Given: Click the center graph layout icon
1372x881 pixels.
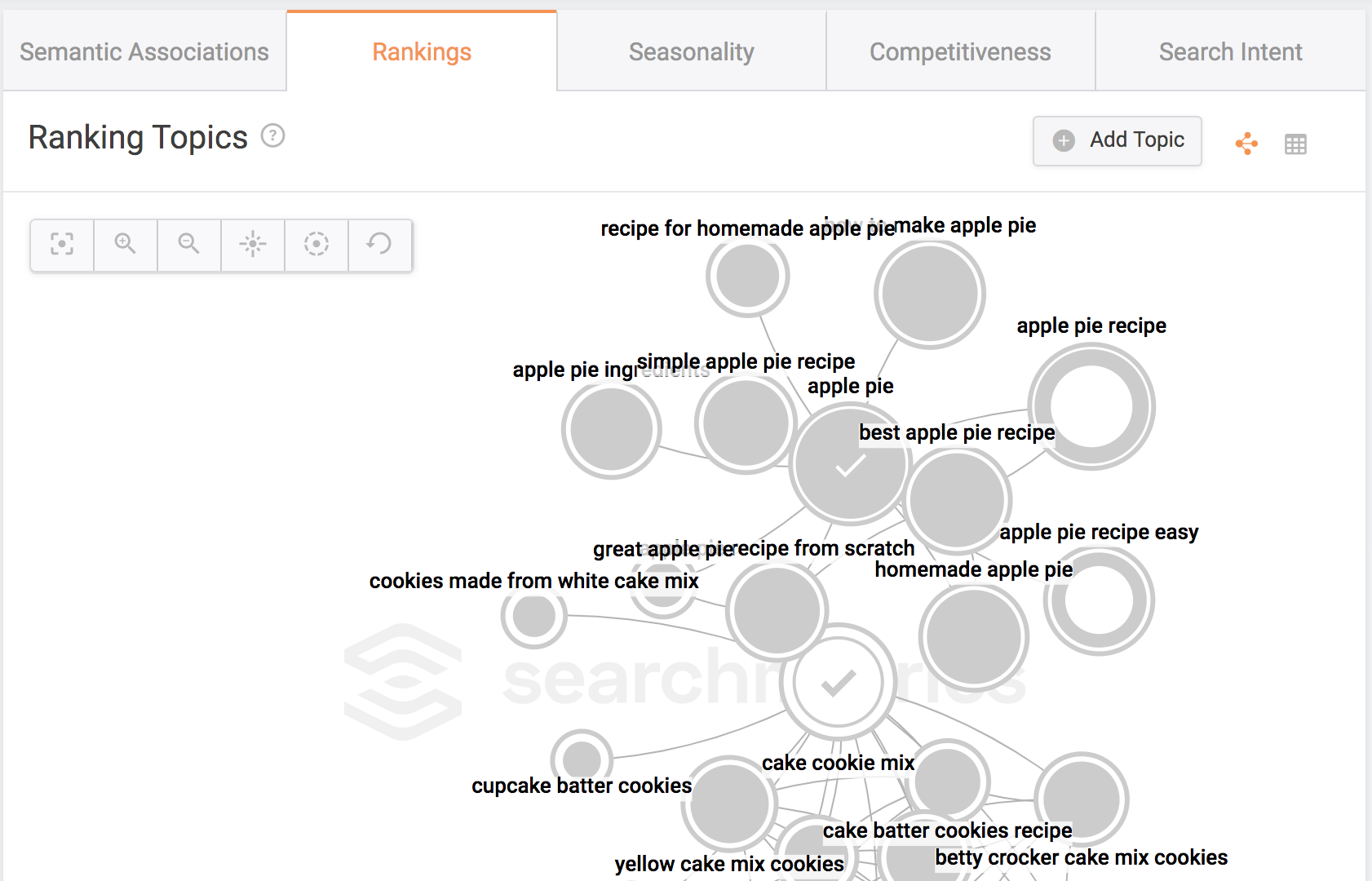Looking at the screenshot, I should (253, 244).
